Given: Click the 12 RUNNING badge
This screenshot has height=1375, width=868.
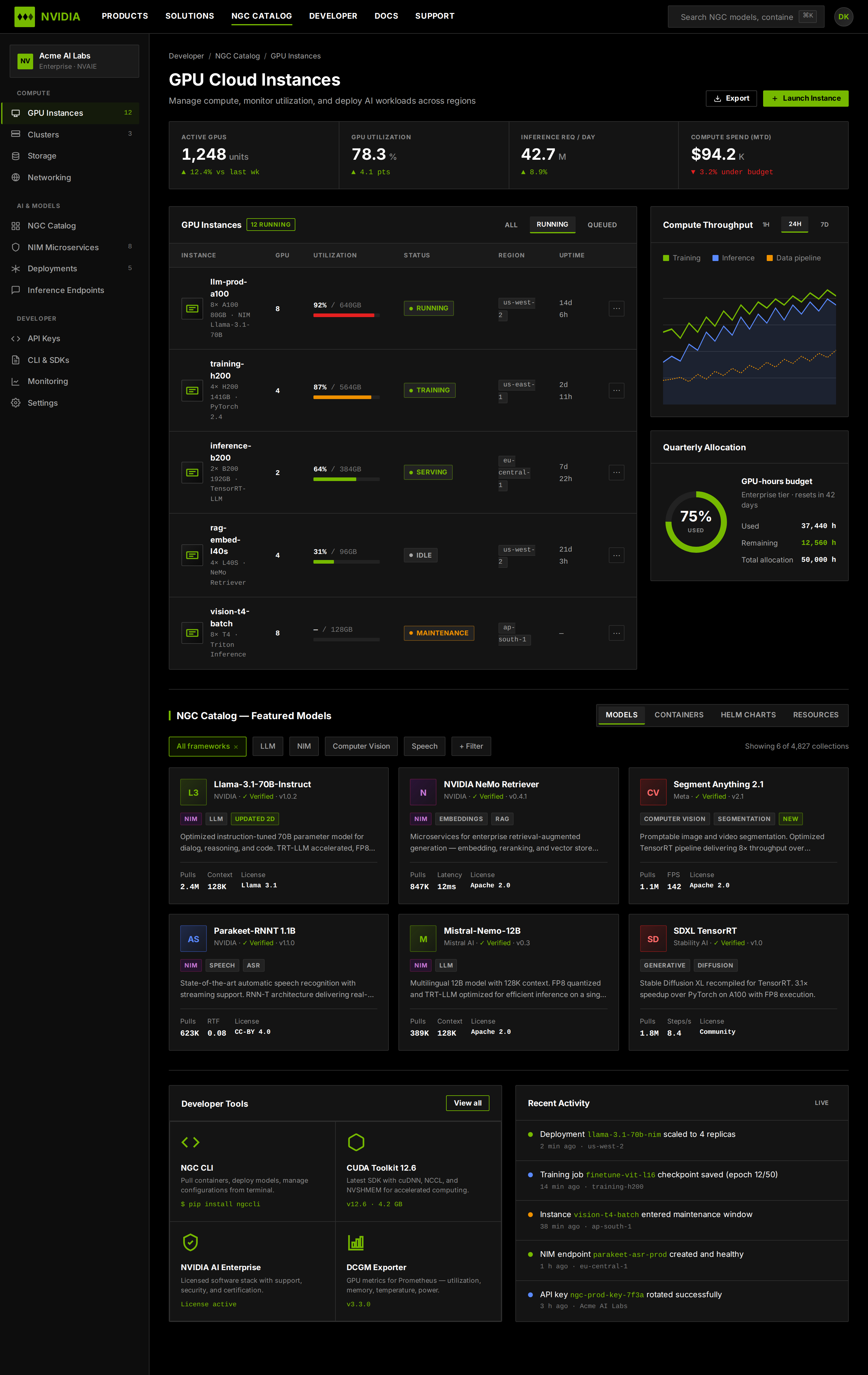Looking at the screenshot, I should click(271, 225).
